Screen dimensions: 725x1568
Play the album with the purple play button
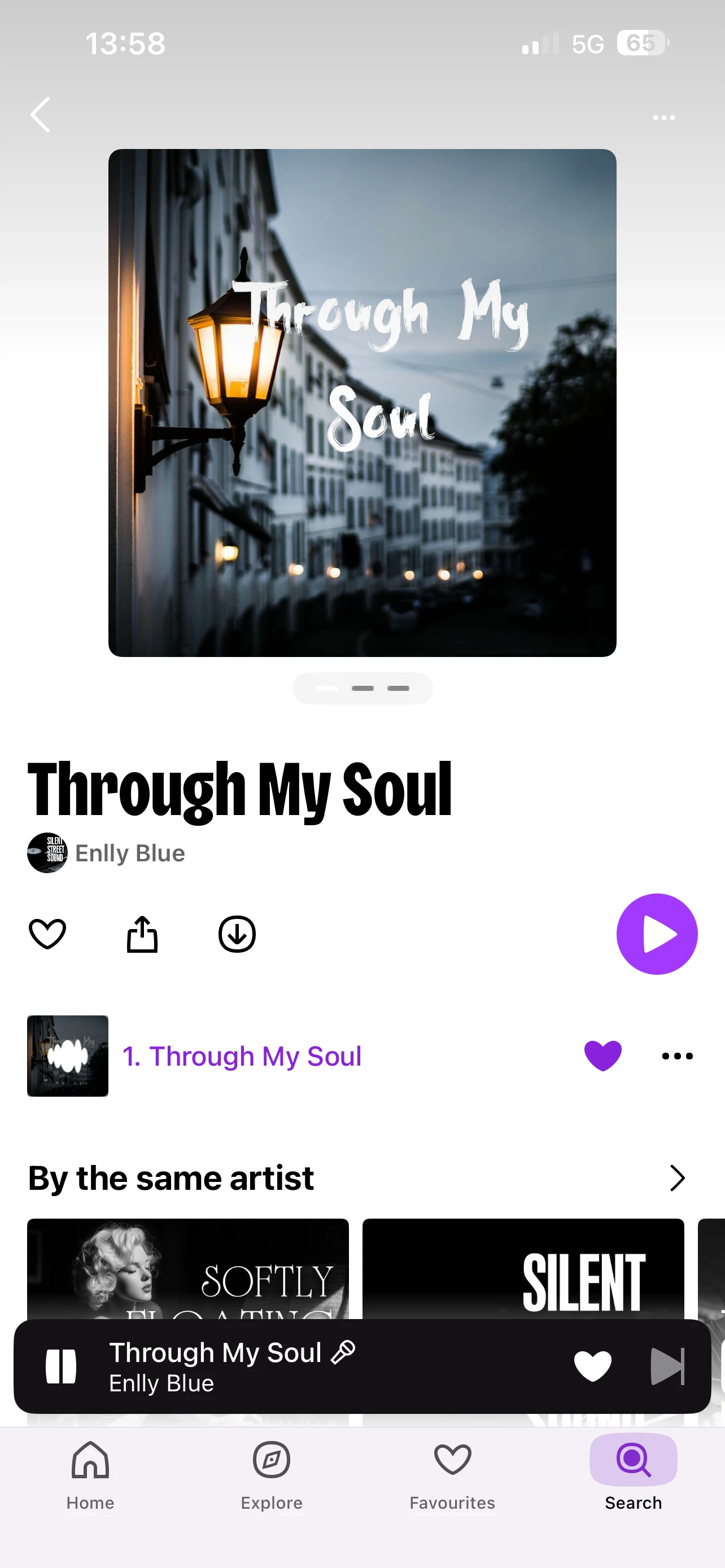coord(657,934)
